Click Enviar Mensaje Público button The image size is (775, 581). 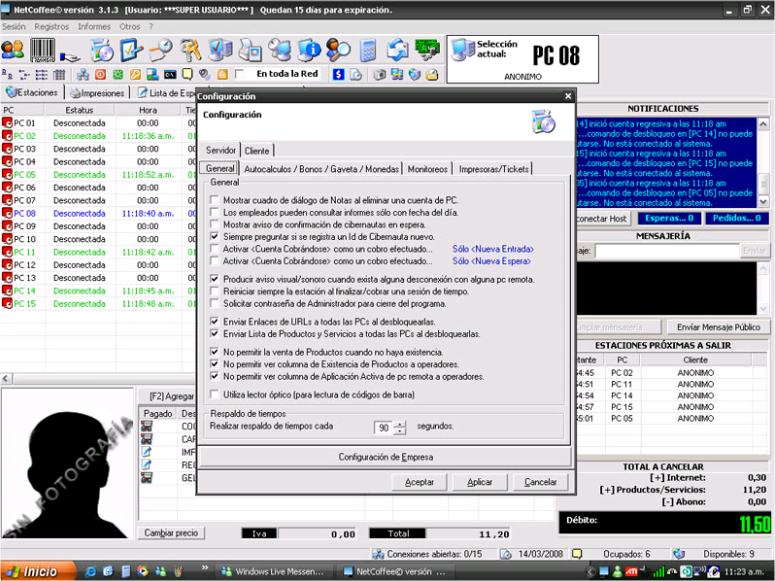point(718,327)
